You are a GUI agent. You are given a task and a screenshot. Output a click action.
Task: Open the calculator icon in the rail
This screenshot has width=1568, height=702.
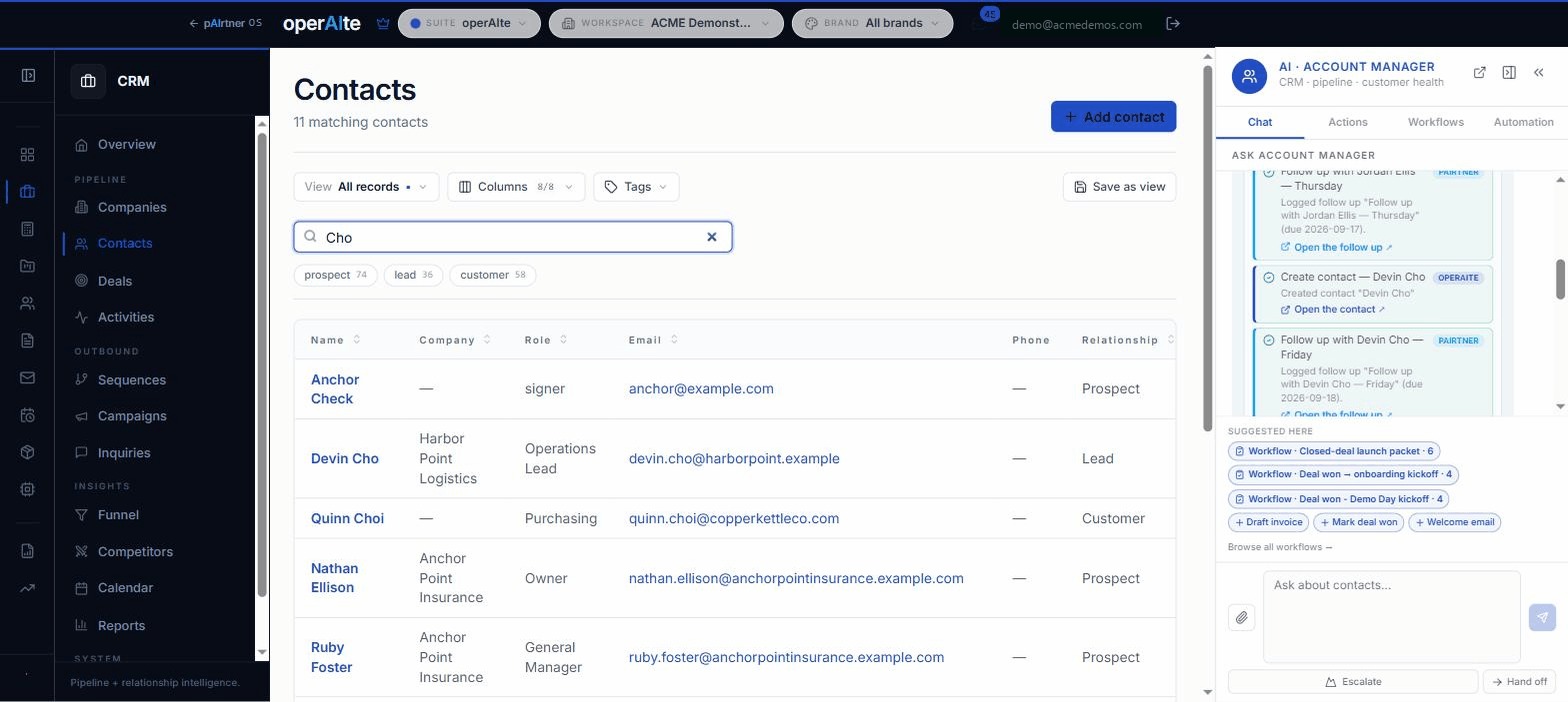tap(27, 229)
